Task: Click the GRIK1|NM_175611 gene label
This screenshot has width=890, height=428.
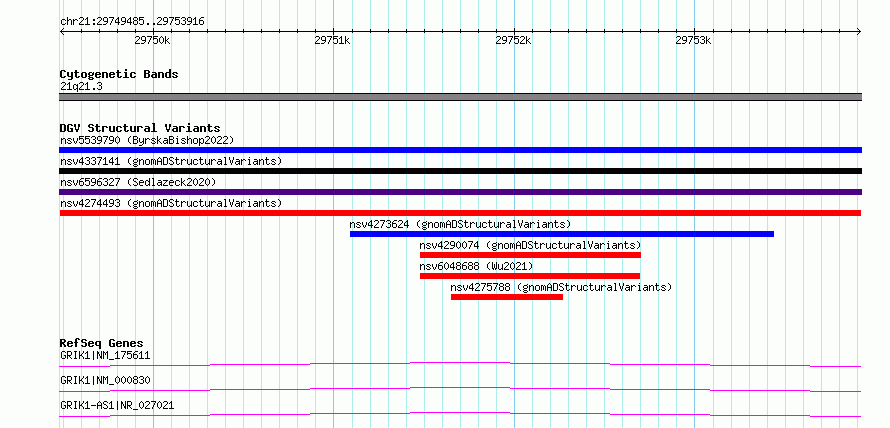Action: (x=105, y=356)
